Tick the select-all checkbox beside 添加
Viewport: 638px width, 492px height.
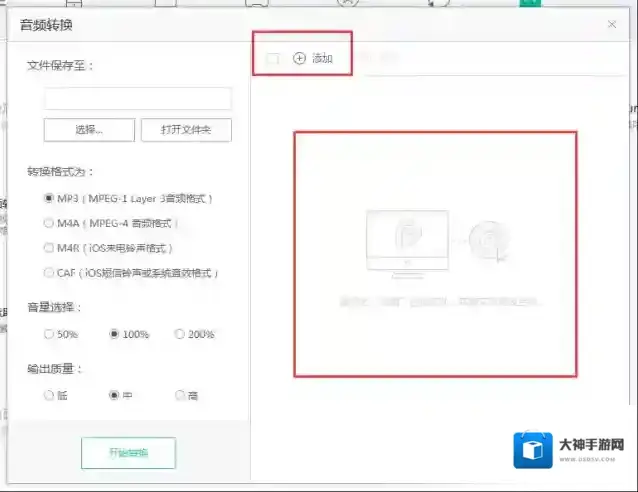(272, 59)
